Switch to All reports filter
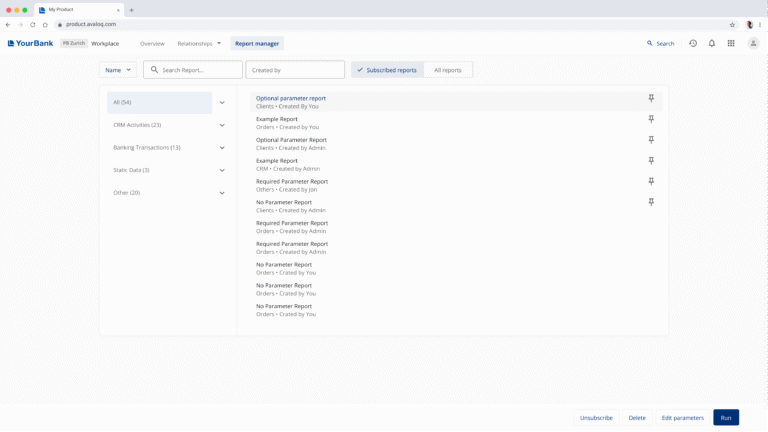Image resolution: width=768 pixels, height=432 pixels. 447,70
